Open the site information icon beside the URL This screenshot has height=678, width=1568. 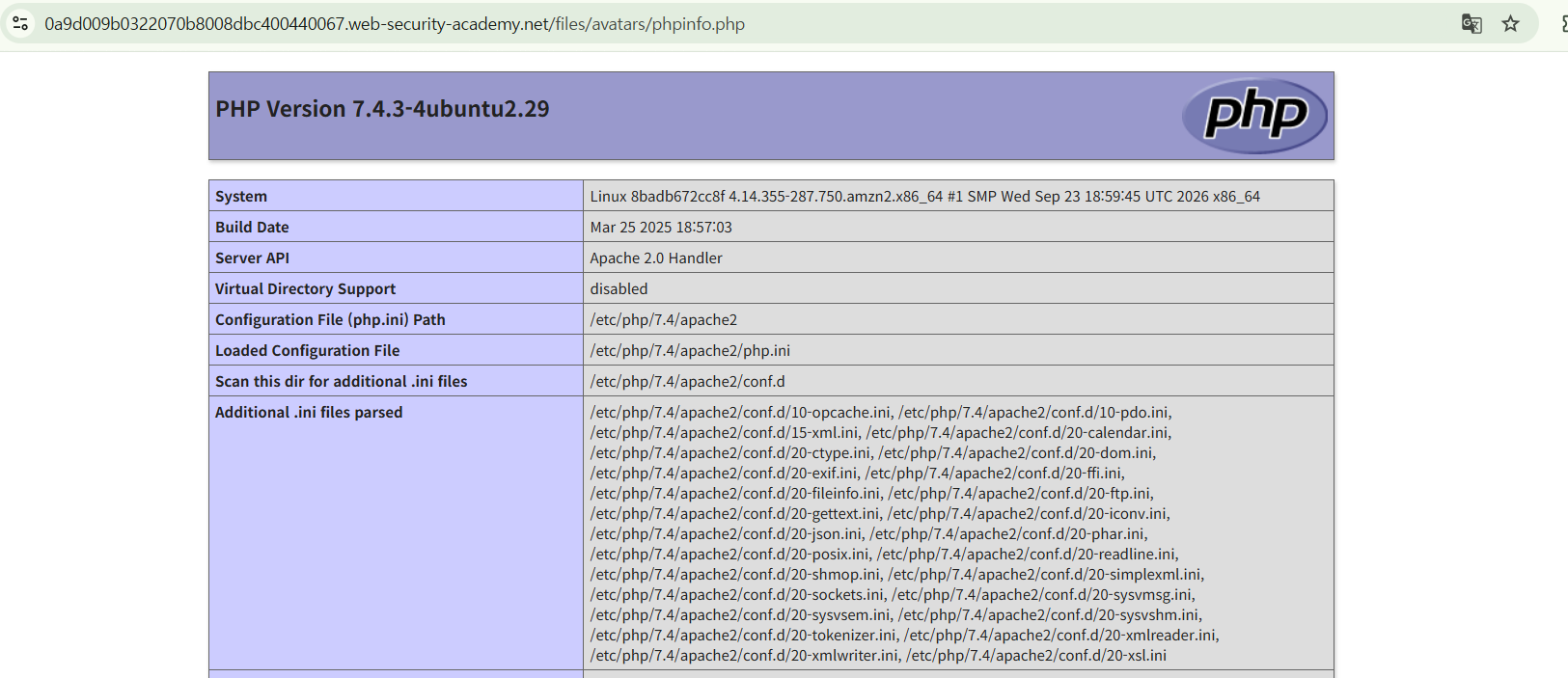[x=20, y=23]
